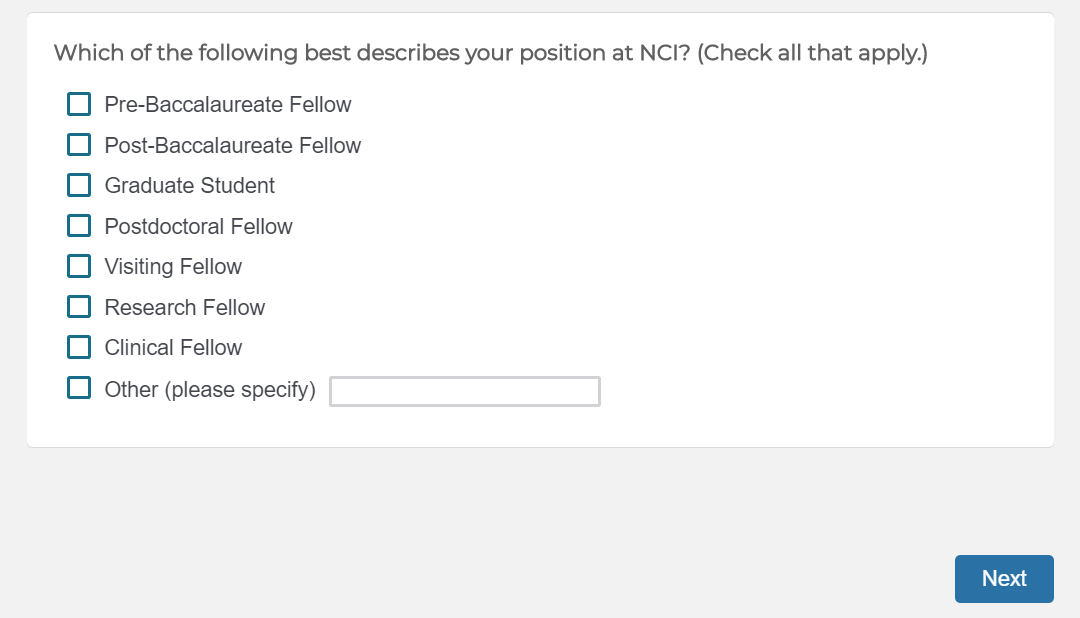The image size is (1080, 618).
Task: Check the Clinical Fellow box
Action: tap(79, 347)
